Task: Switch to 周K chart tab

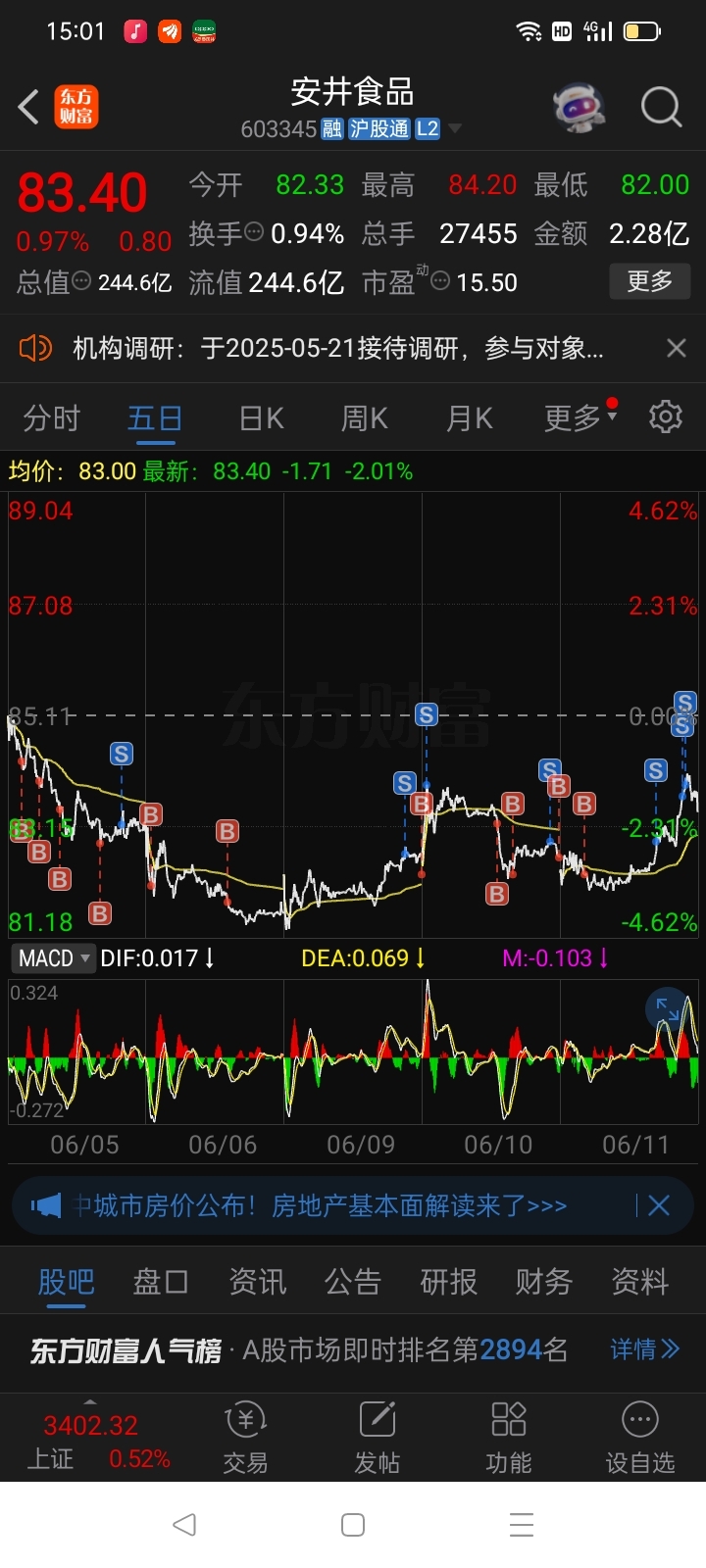Action: [x=364, y=418]
